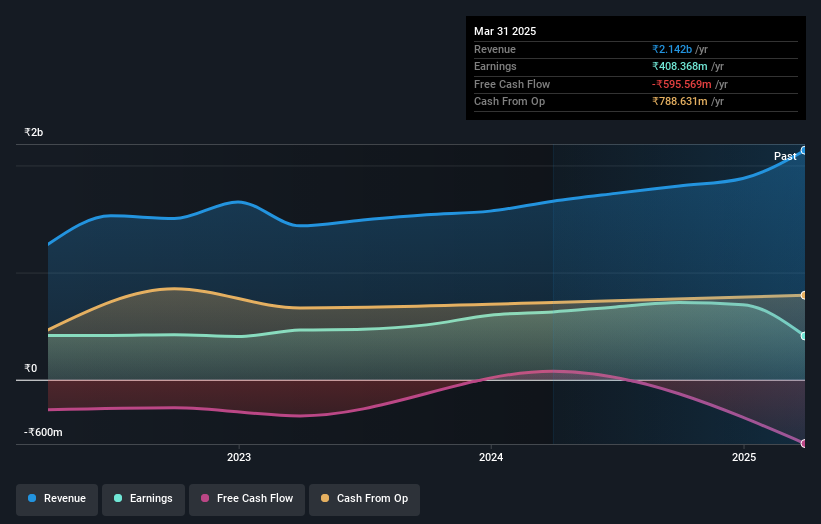Click the Mar 31 2025 tooltip date
The width and height of the screenshot is (821, 524).
pos(505,31)
